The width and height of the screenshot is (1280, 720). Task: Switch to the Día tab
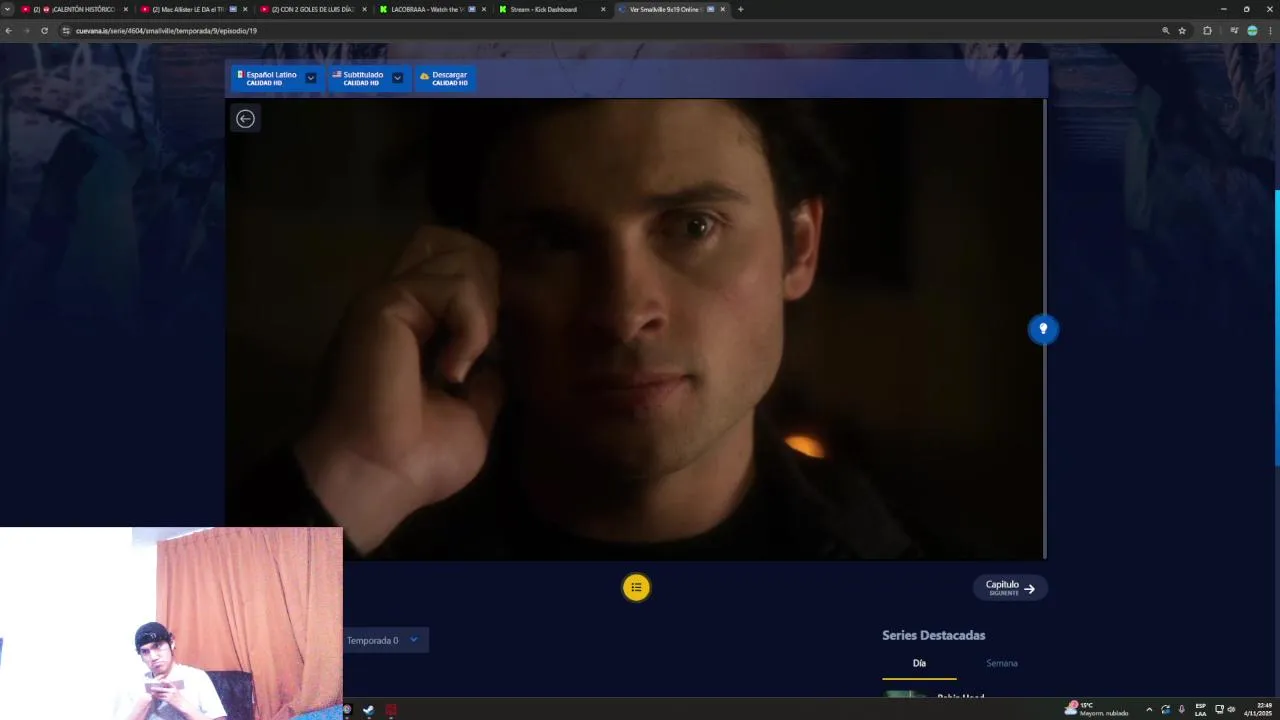tap(919, 663)
